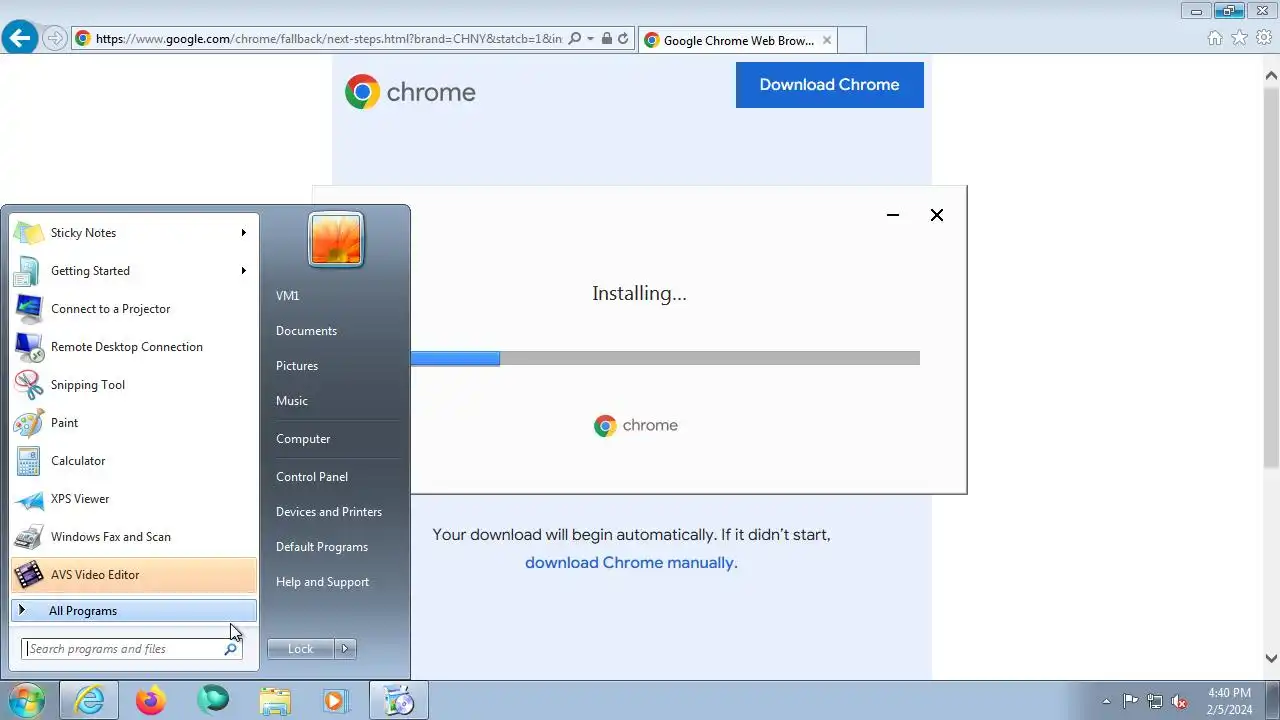
Task: Click download Chrome manually link
Action: (631, 563)
